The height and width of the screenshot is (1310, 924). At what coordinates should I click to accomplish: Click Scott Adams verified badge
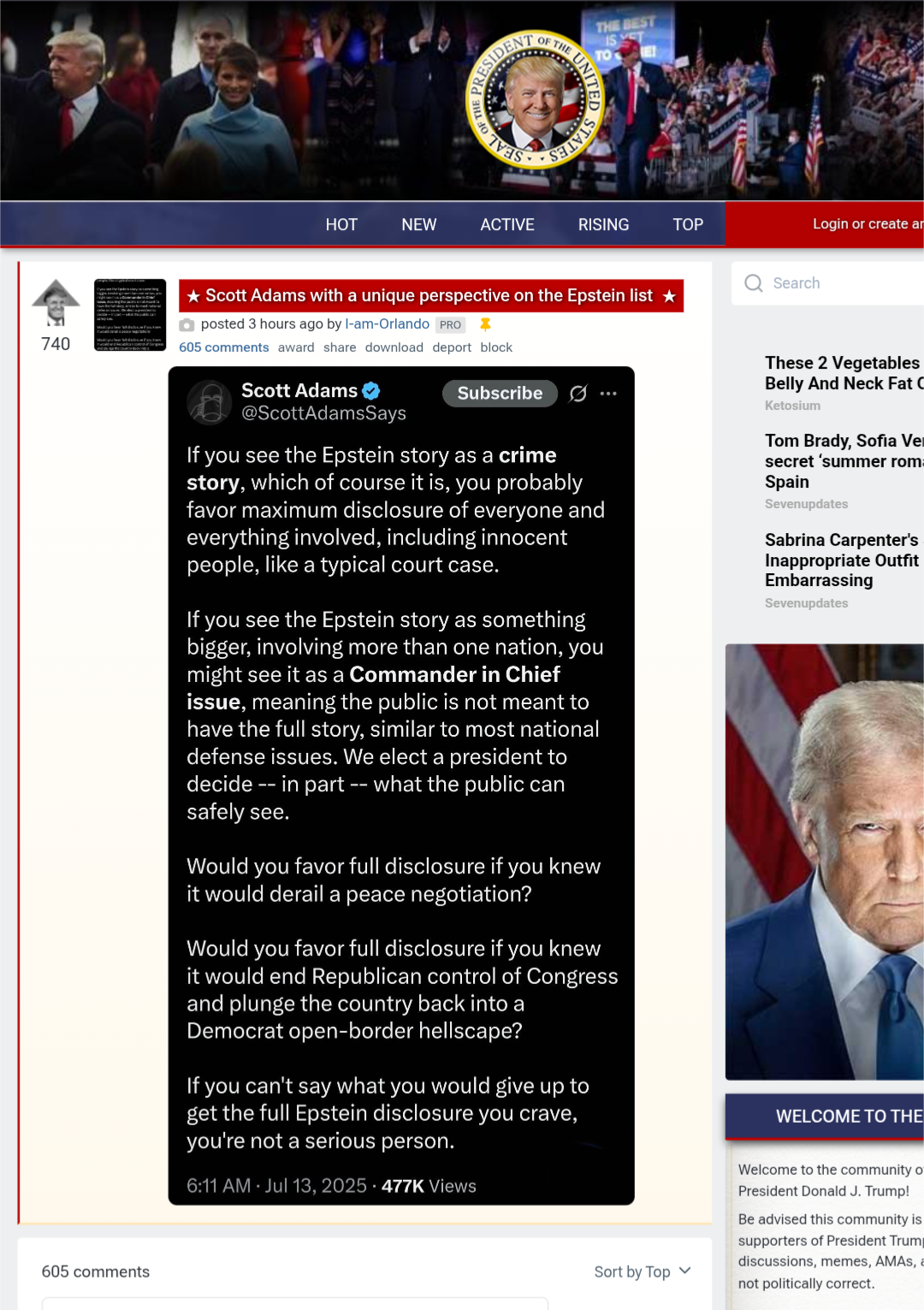[371, 391]
